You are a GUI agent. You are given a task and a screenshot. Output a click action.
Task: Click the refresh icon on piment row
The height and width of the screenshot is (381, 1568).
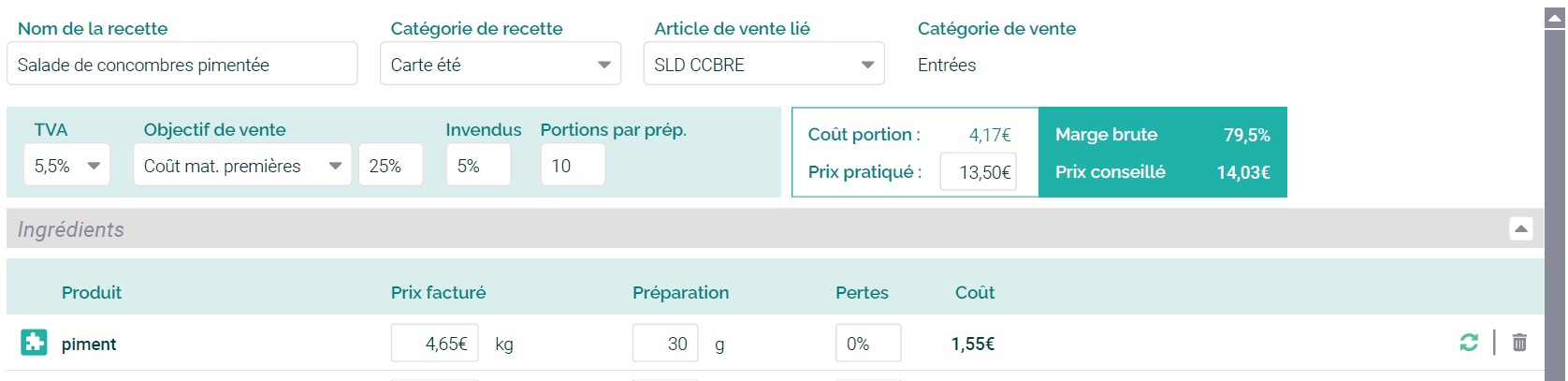click(x=1469, y=343)
